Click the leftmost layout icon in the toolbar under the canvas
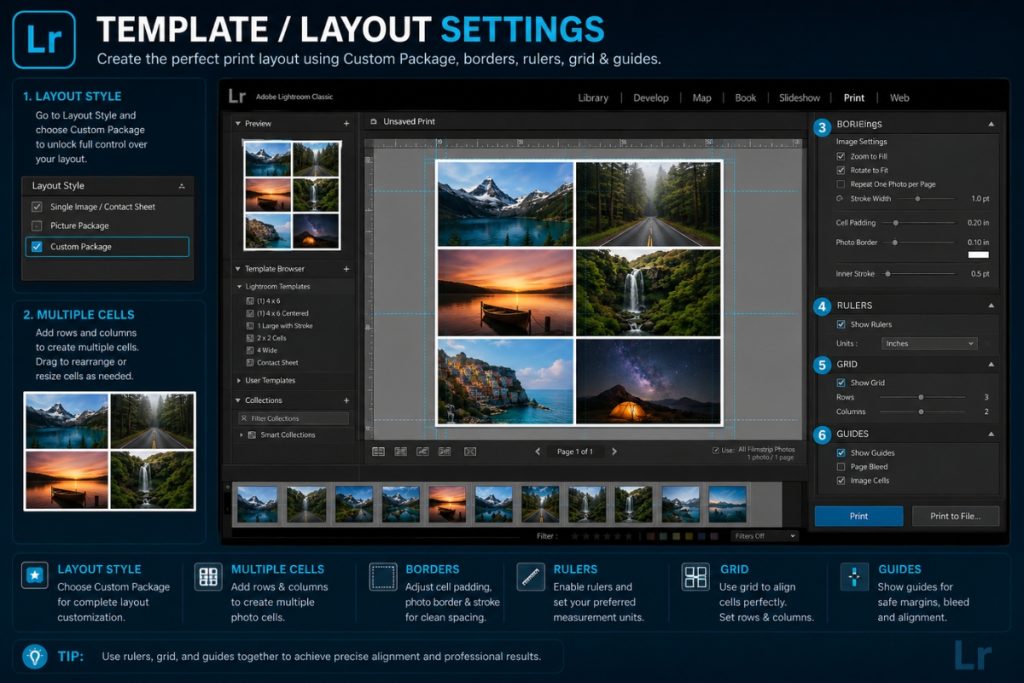The height and width of the screenshot is (683, 1024). click(x=378, y=451)
